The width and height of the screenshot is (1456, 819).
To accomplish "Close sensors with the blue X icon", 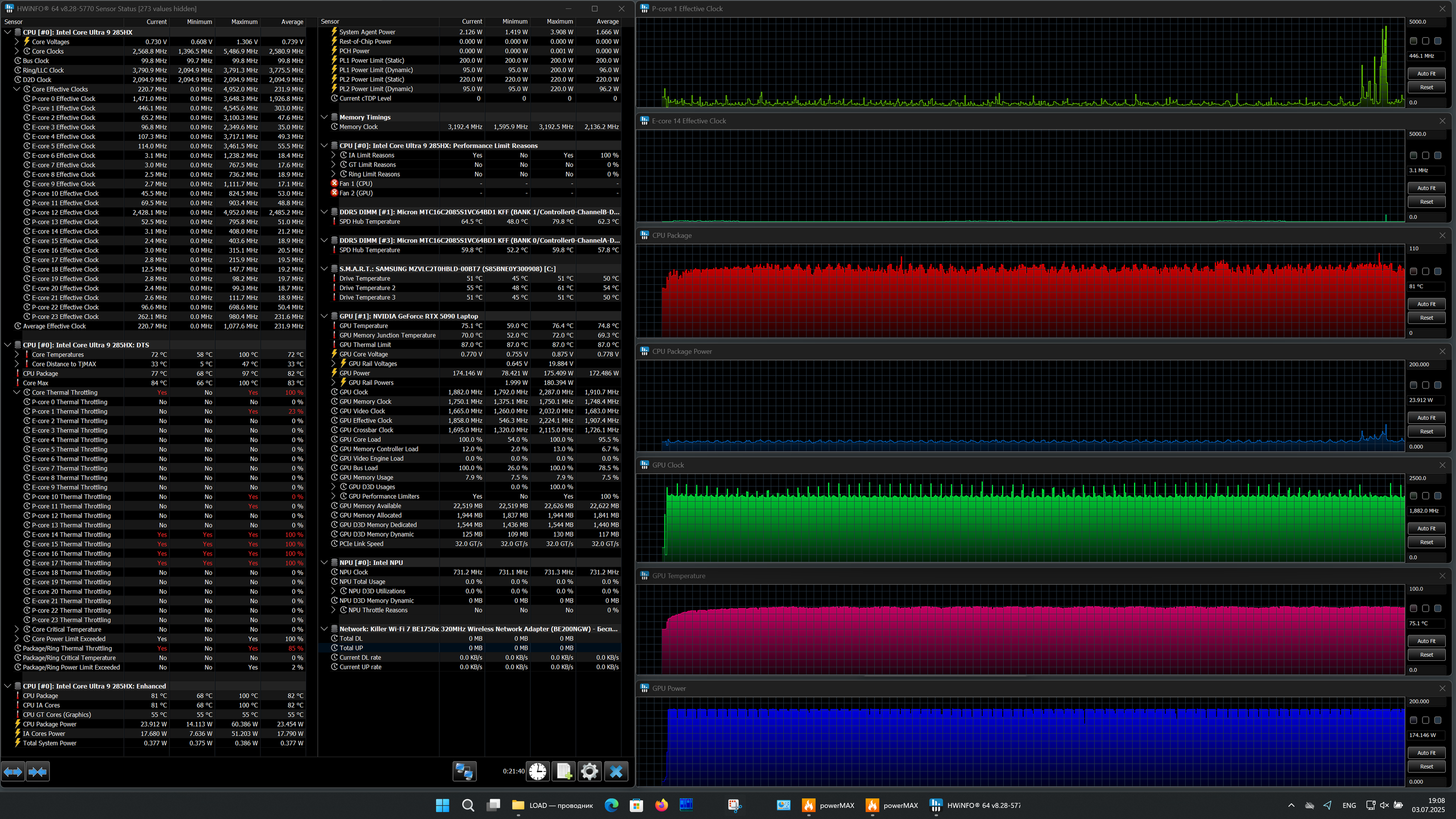I will pyautogui.click(x=616, y=771).
